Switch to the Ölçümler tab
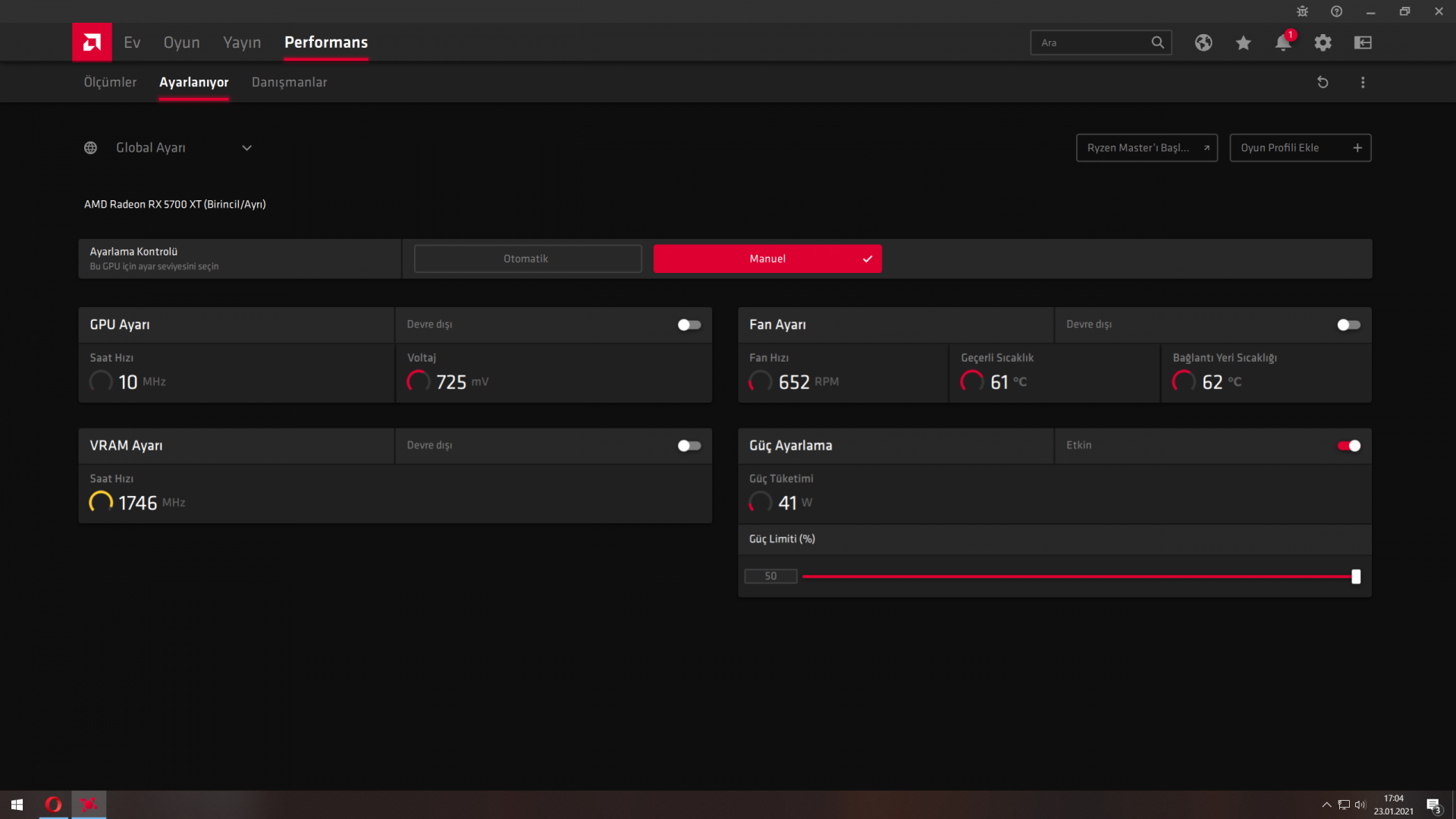The height and width of the screenshot is (819, 1456). (x=110, y=82)
